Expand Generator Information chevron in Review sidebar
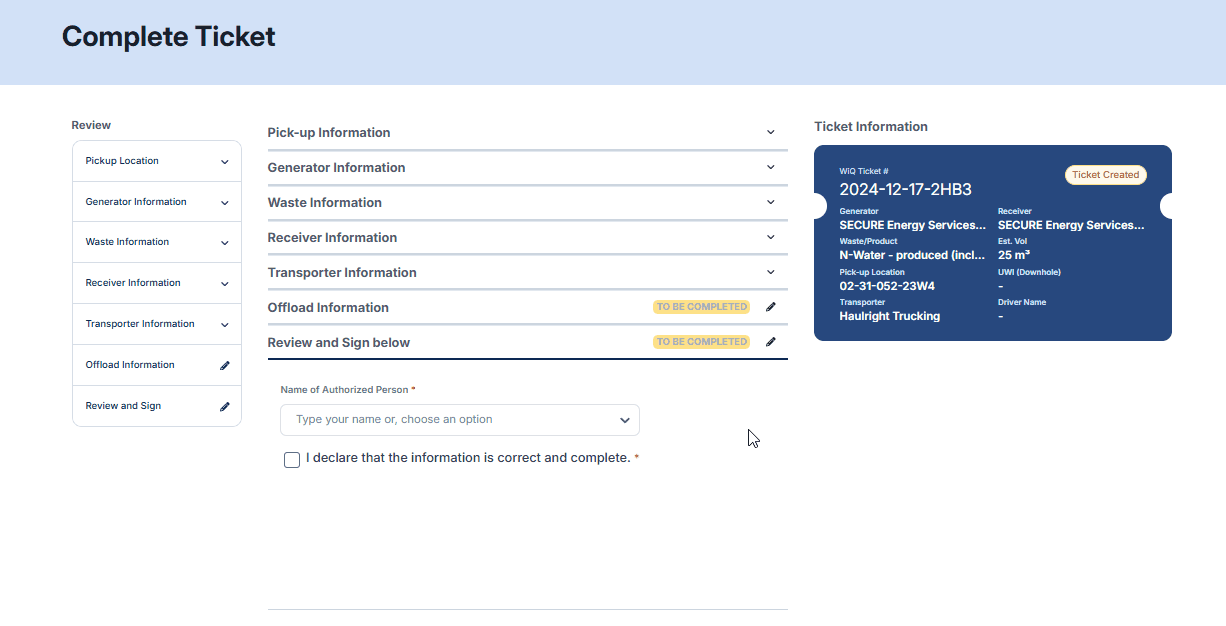The image size is (1226, 626). tap(225, 203)
